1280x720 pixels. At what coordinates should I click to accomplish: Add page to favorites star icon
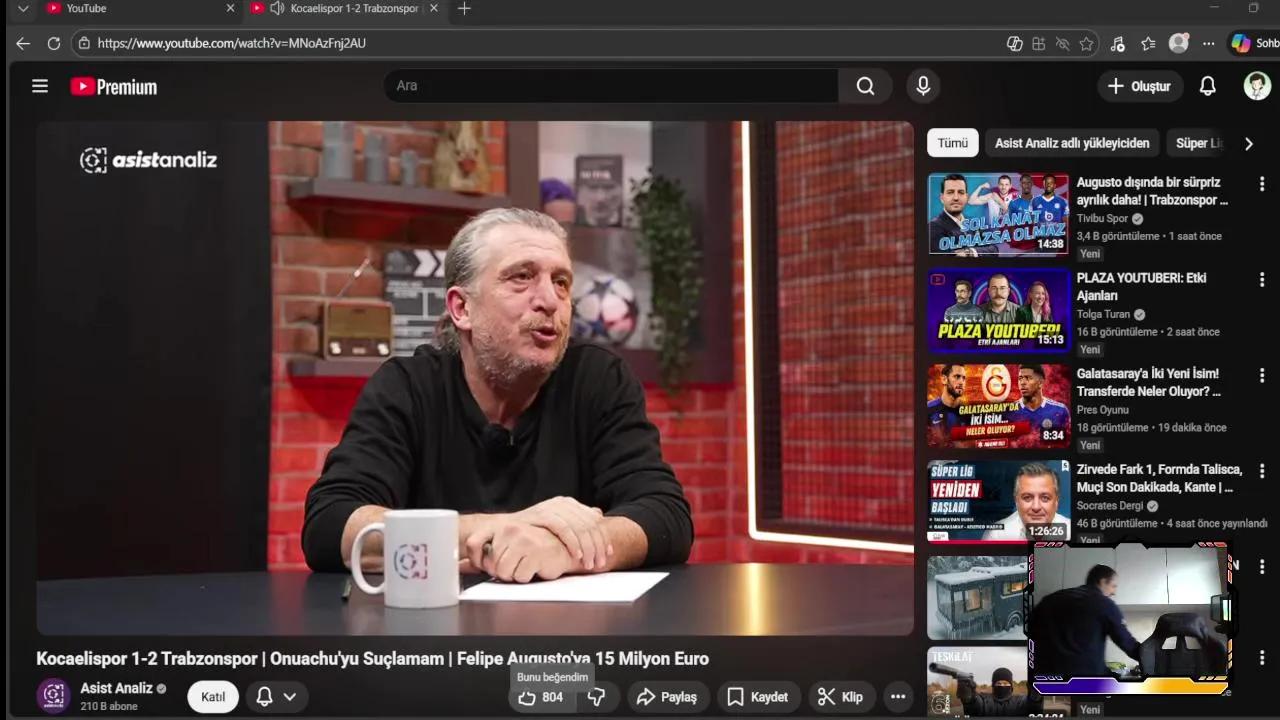click(x=1086, y=43)
